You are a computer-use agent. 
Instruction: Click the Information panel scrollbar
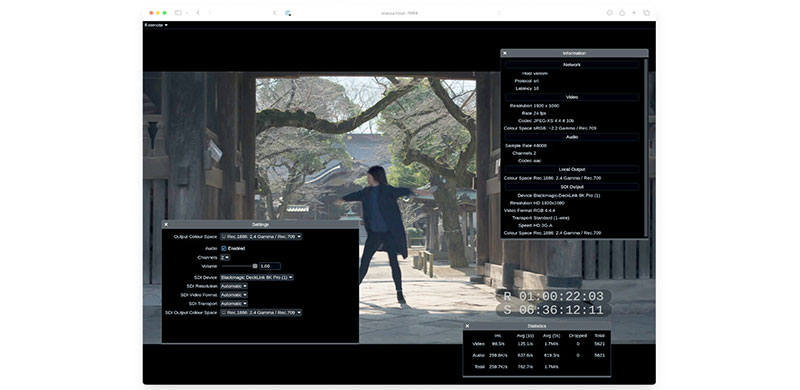[646, 148]
